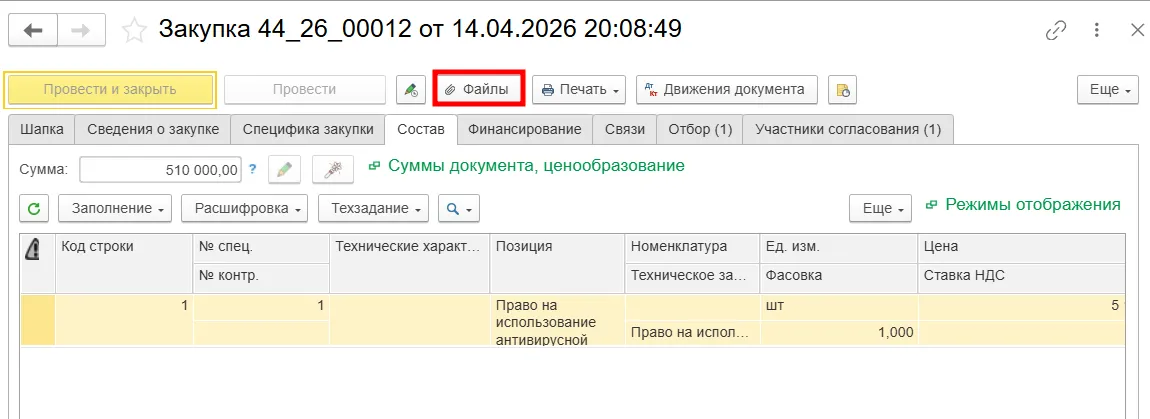Image resolution: width=1150 pixels, height=419 pixels.
Task: Click the № спец. column header
Action: (x=261, y=248)
